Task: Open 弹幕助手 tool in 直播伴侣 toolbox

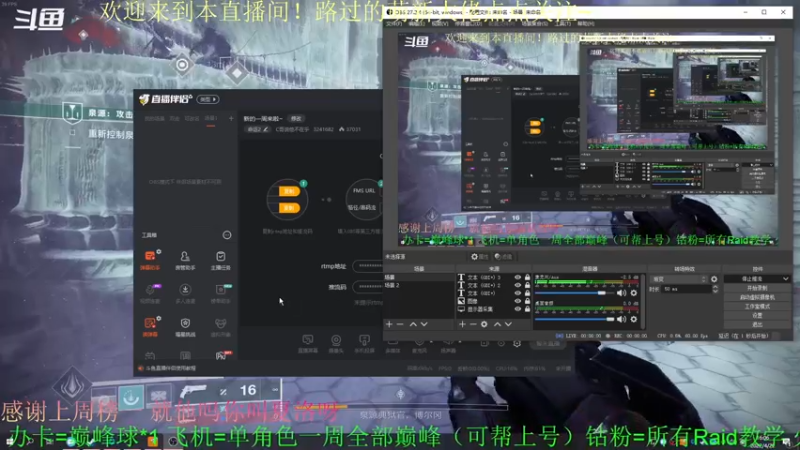Action: click(x=150, y=260)
